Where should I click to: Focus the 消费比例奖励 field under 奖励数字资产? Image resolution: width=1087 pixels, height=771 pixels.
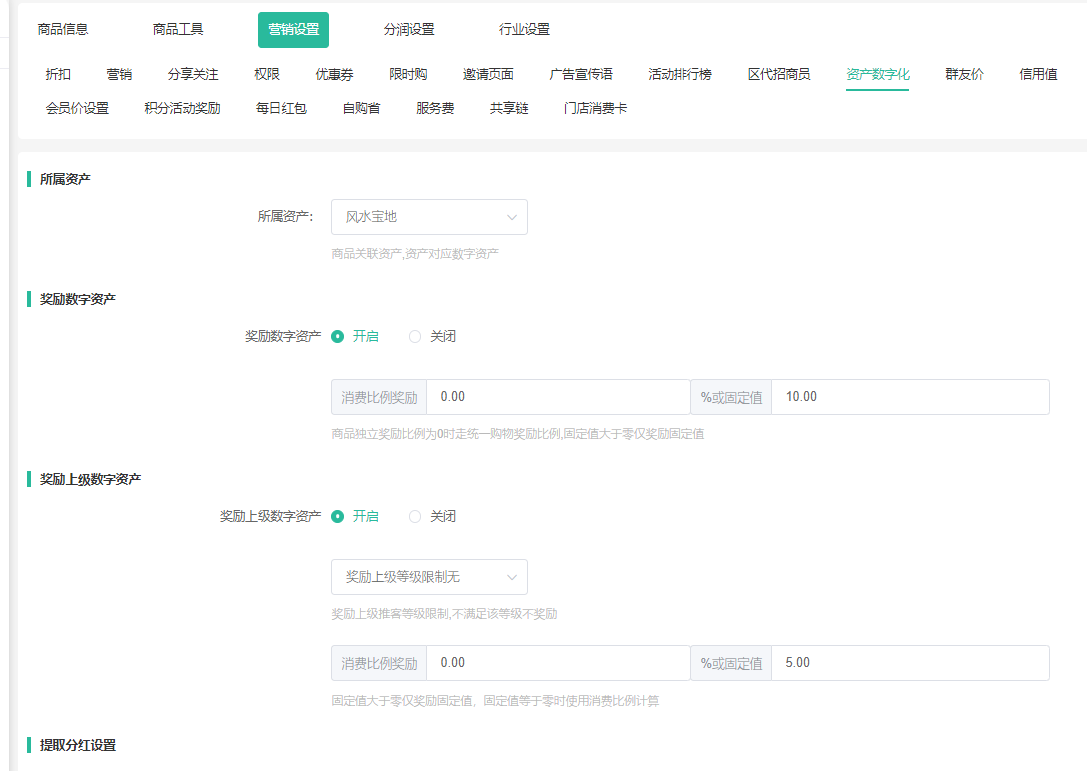557,397
